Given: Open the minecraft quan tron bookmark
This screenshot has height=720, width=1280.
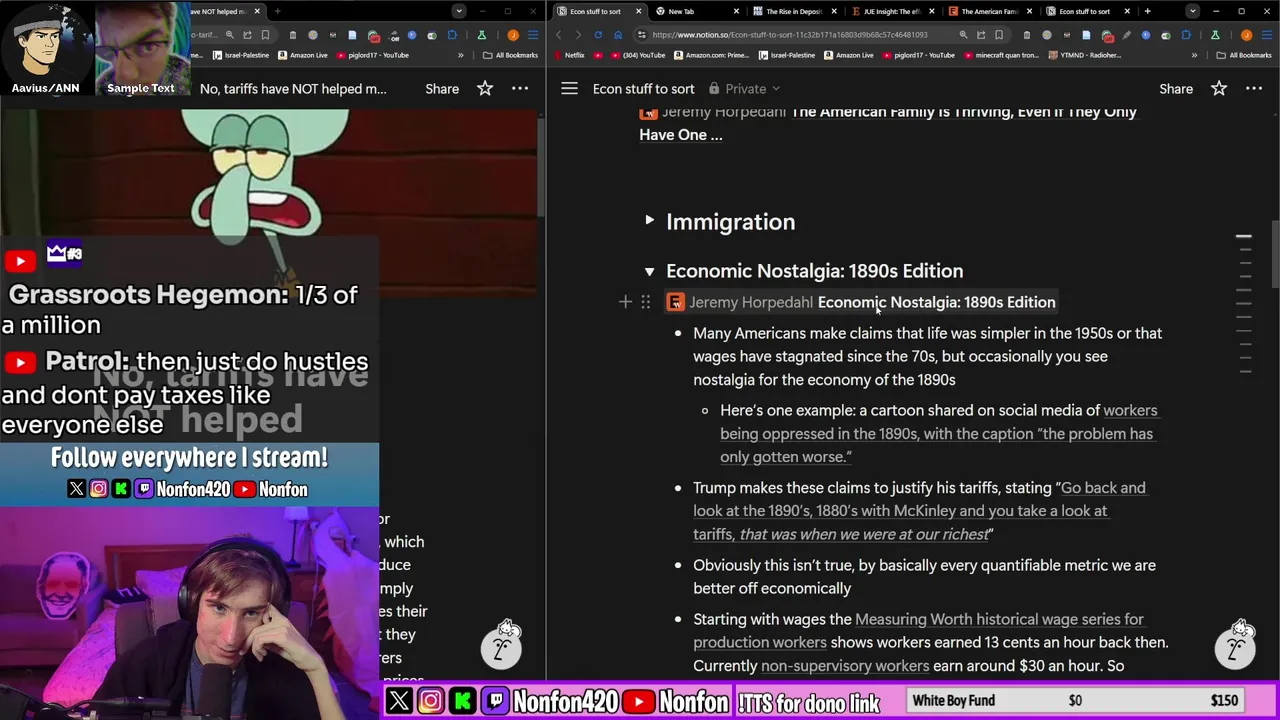Looking at the screenshot, I should tap(1002, 55).
